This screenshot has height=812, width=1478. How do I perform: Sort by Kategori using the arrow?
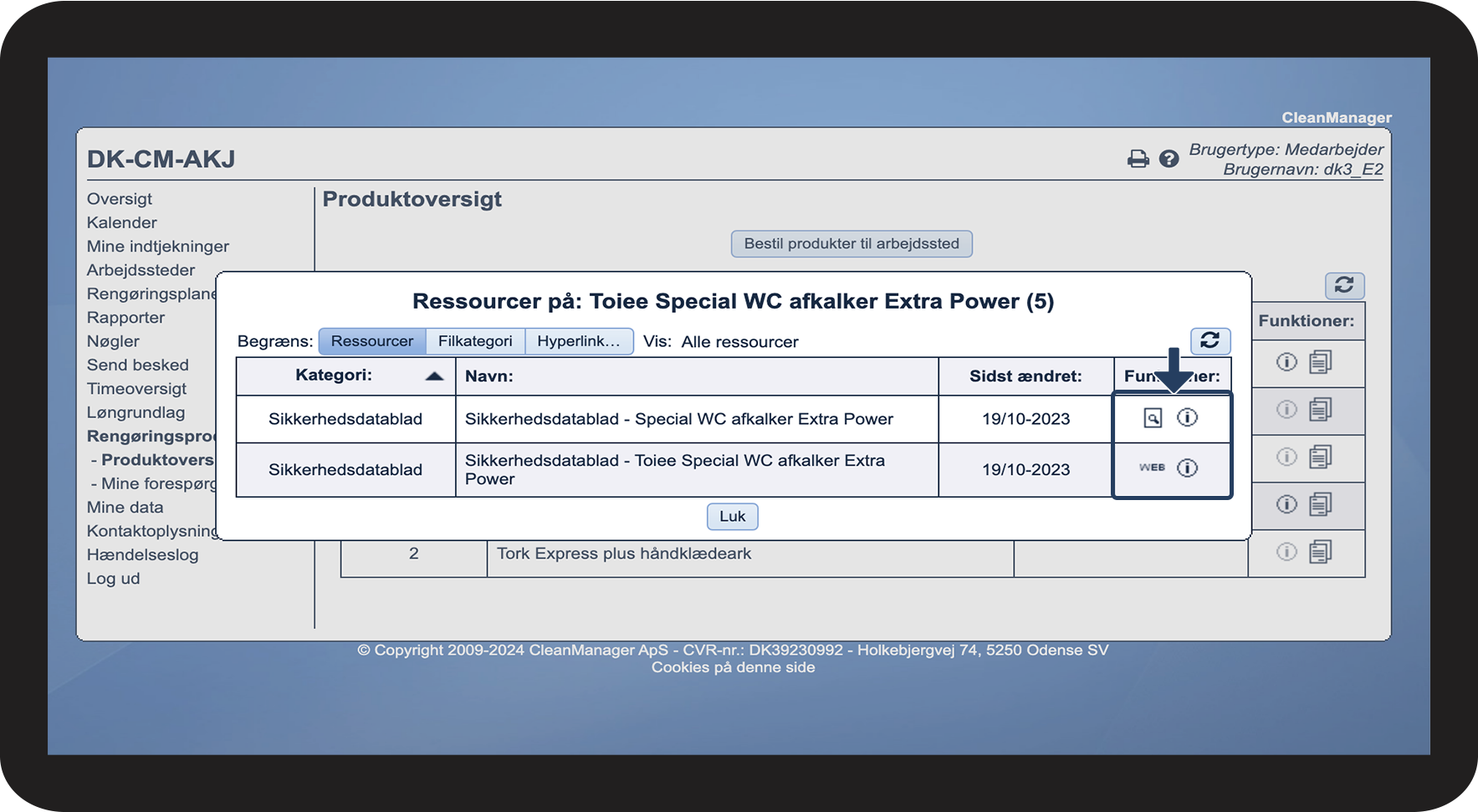pyautogui.click(x=434, y=376)
